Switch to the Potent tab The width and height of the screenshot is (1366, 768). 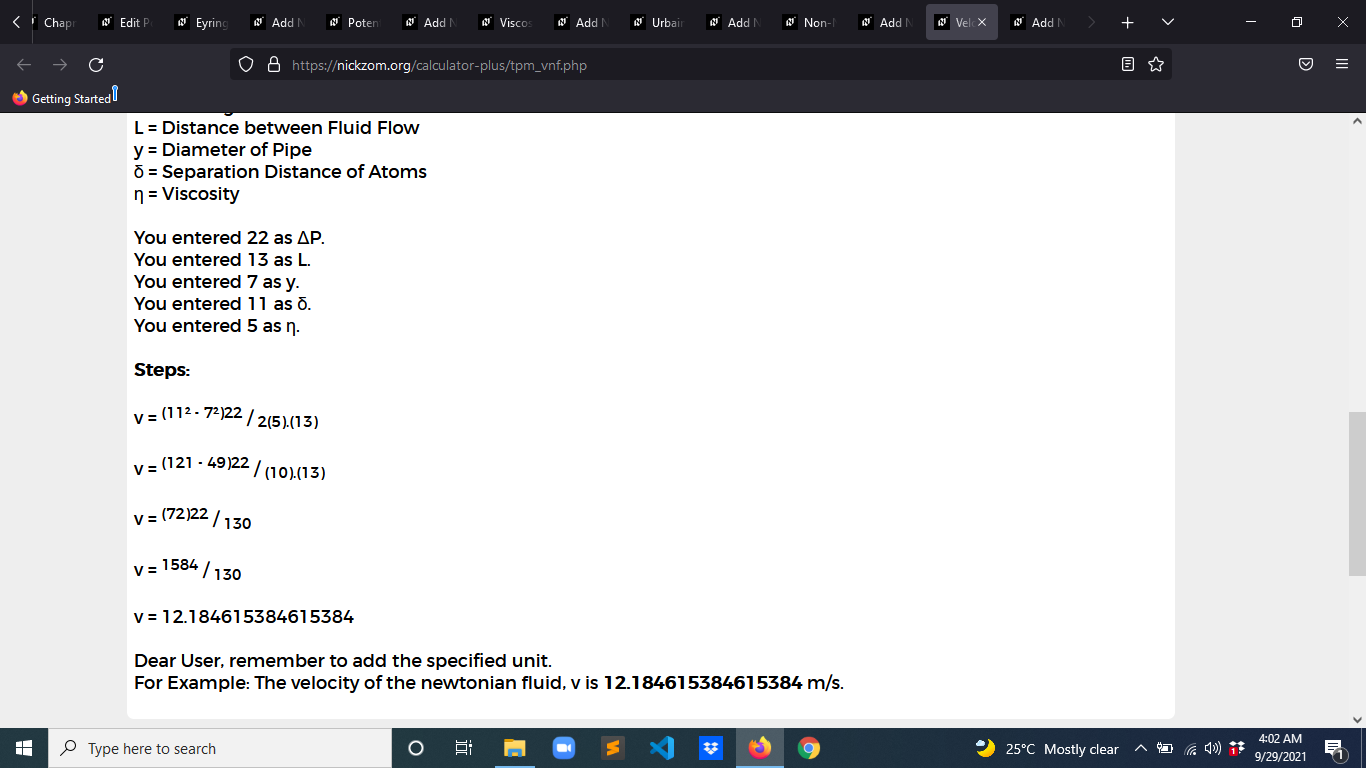click(352, 22)
